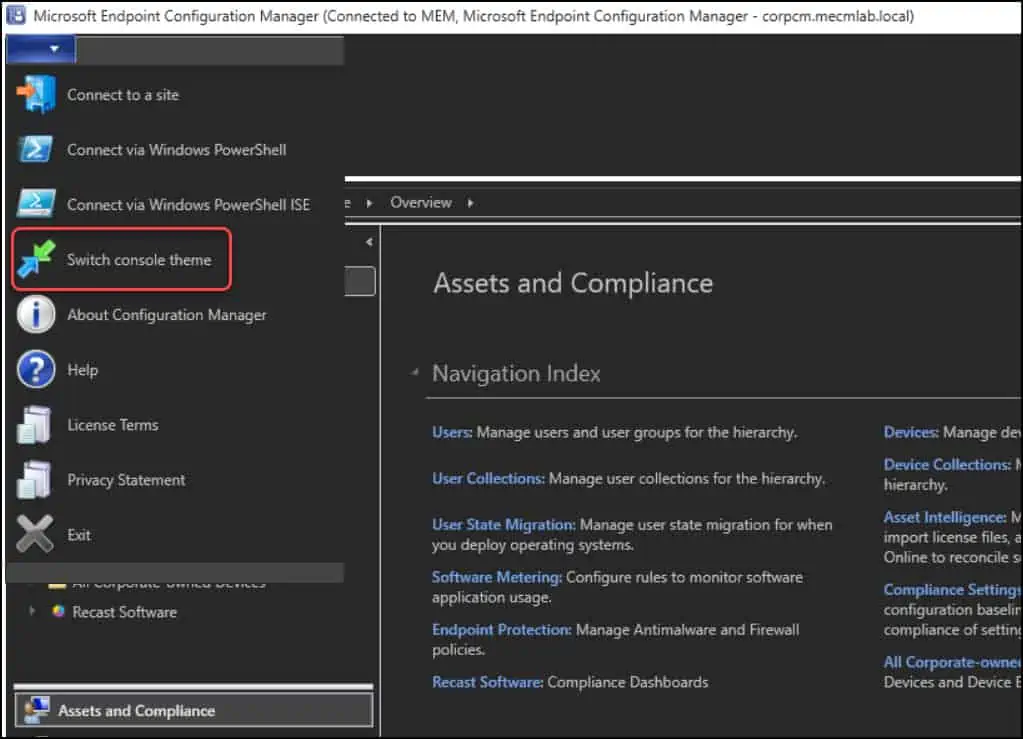Screen dimensions: 1023x739
Task: Select the Assets and Compliance workspace button
Action: 194,710
